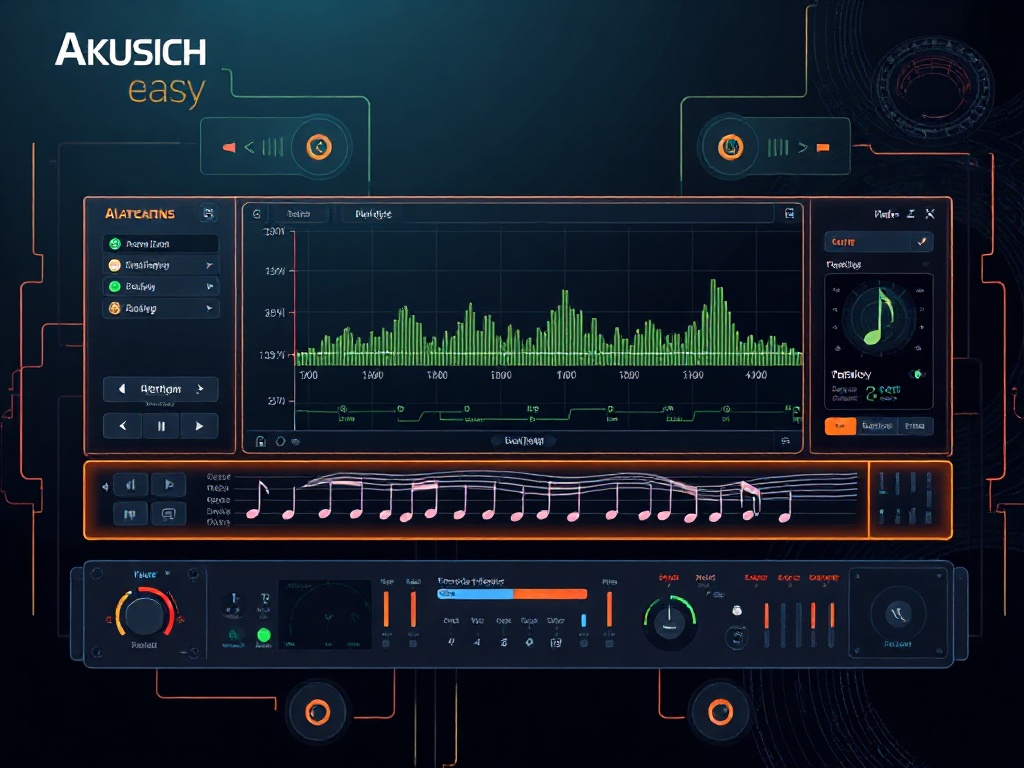Click the small white knob beside the green-arc knob

[737, 611]
